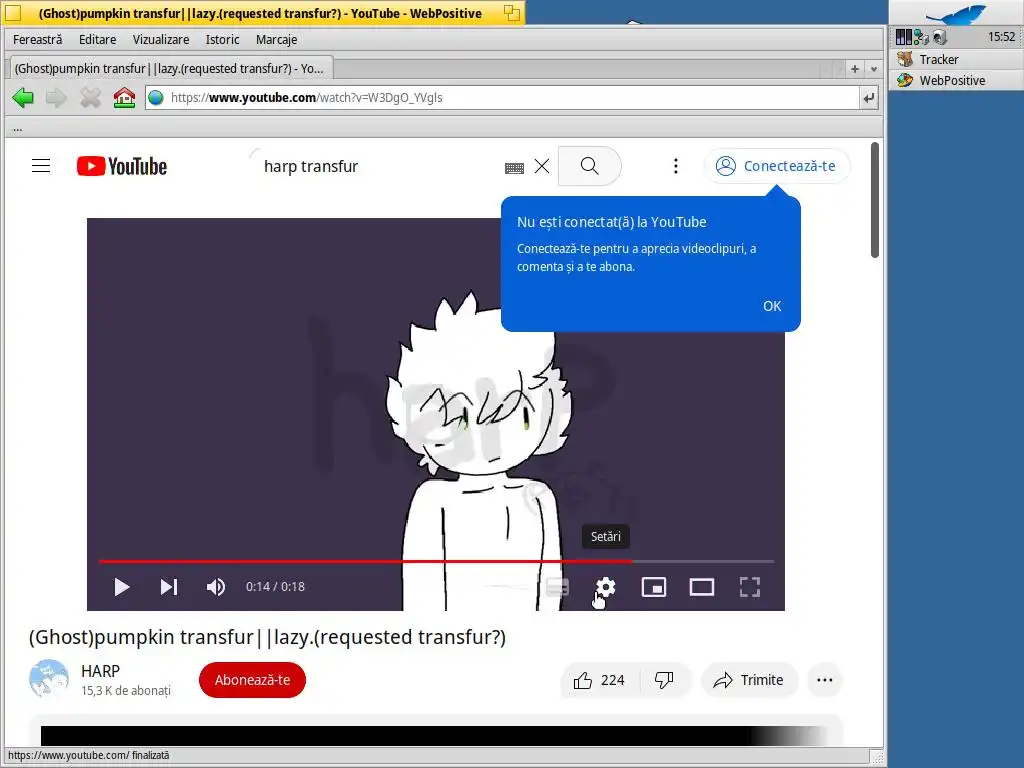Like the video with thumbs up

(600, 680)
